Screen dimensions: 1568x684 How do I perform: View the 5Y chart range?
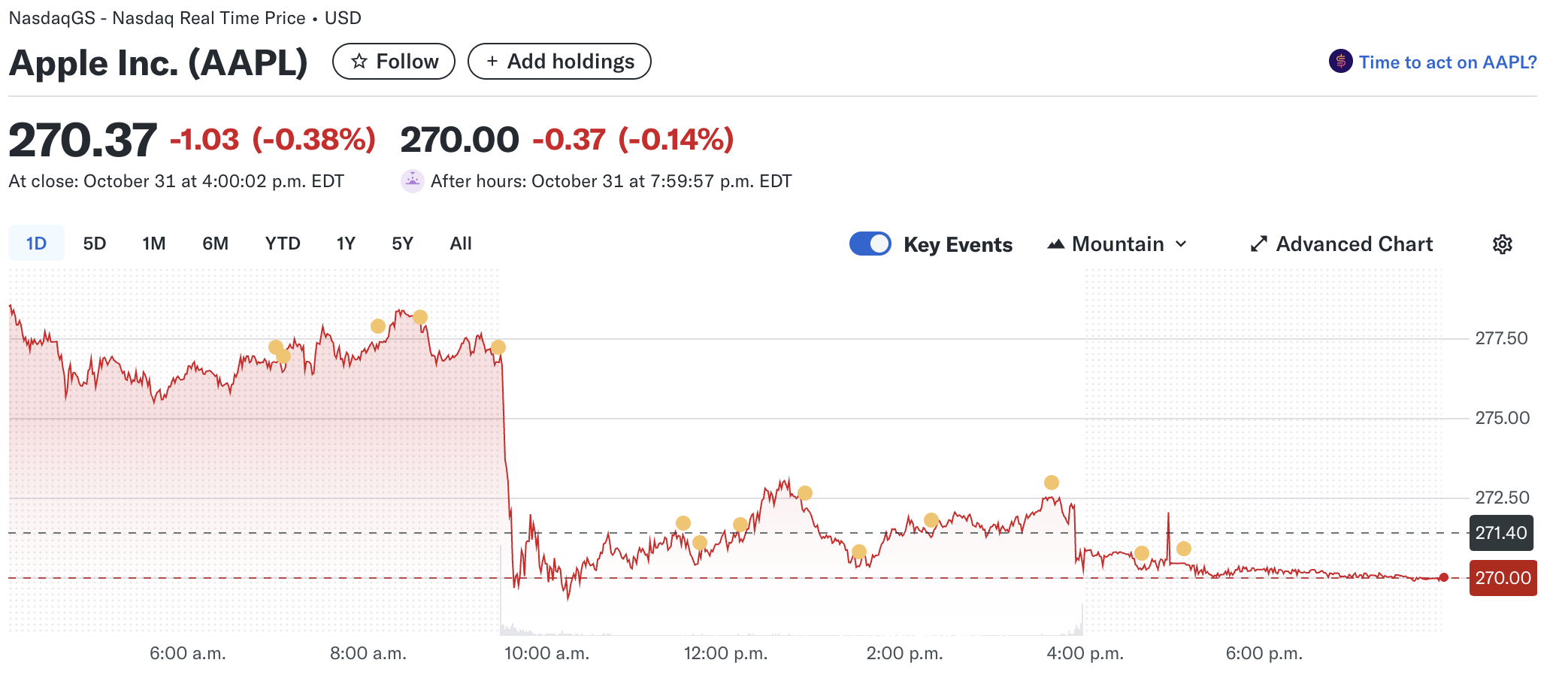coord(402,244)
